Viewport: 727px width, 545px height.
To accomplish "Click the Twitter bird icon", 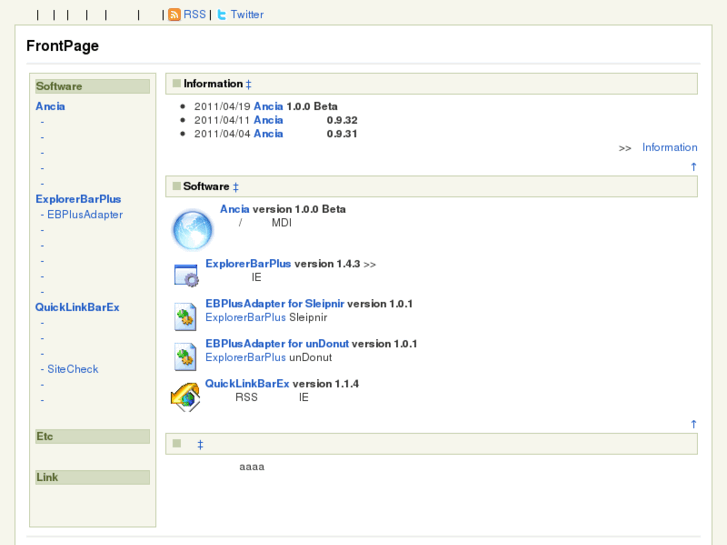I will coord(222,15).
